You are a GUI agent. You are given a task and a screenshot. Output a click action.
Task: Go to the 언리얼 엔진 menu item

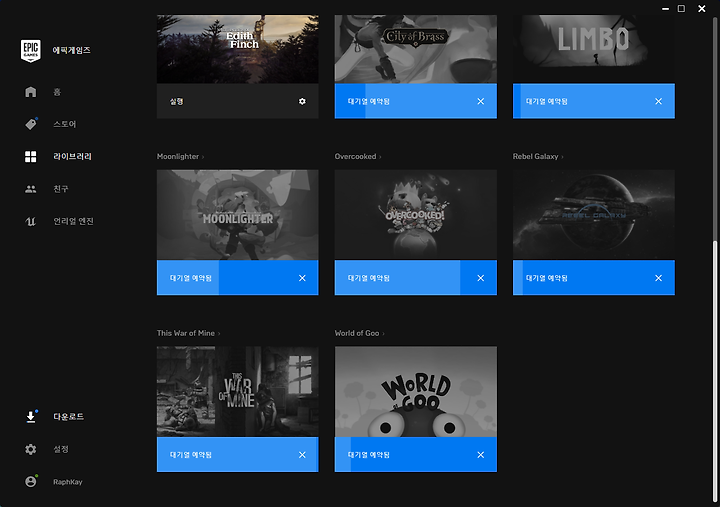point(73,221)
